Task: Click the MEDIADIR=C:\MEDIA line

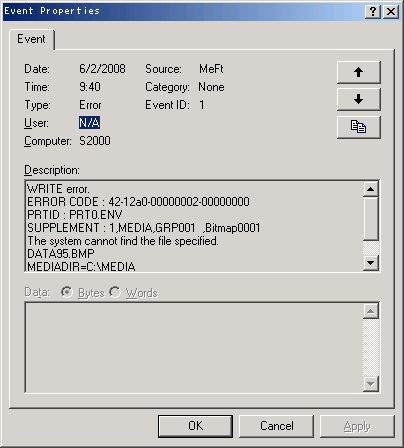Action: click(x=81, y=266)
